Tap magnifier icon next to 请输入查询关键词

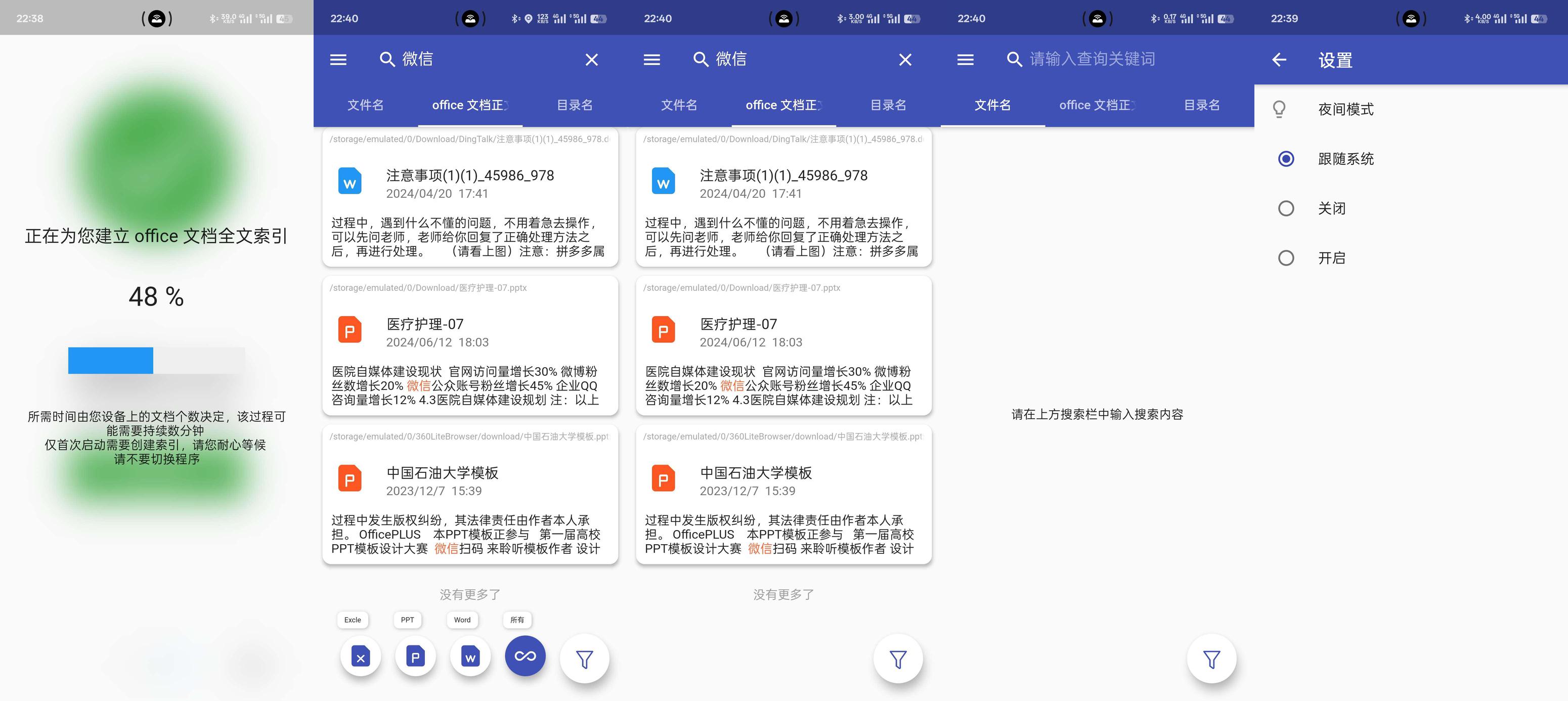click(1014, 60)
